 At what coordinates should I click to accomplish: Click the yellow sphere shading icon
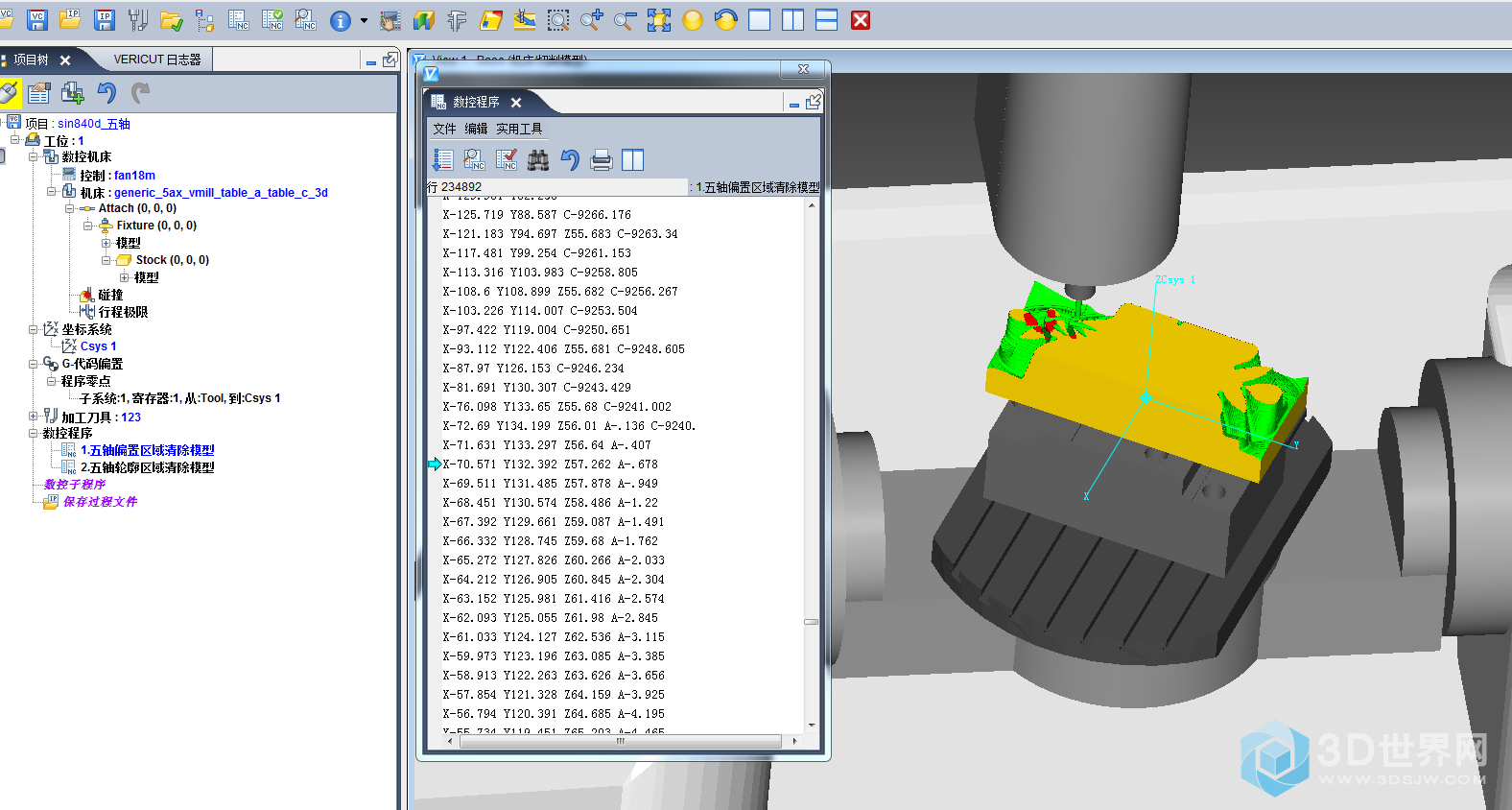[693, 19]
